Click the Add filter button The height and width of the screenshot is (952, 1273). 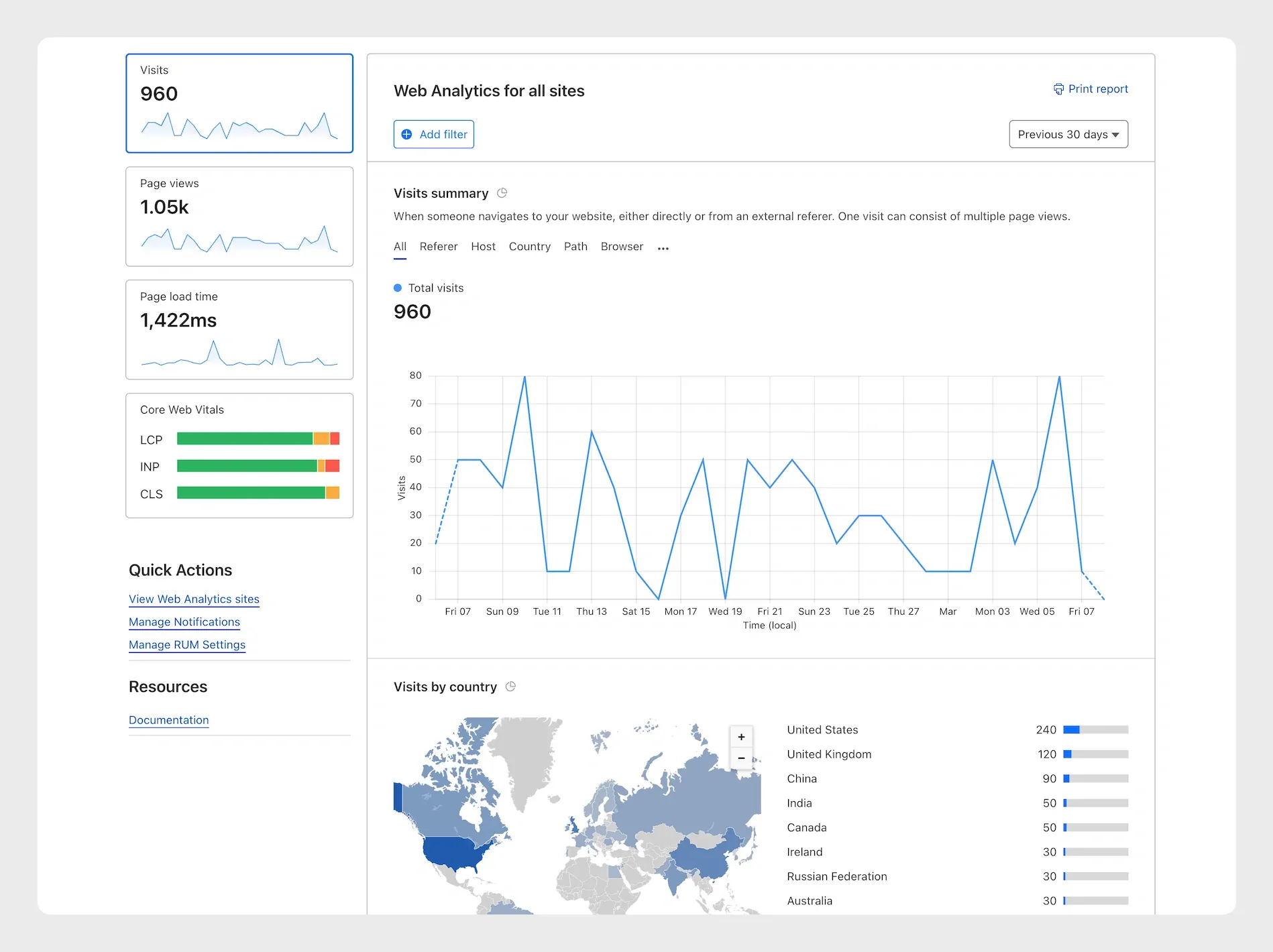[434, 134]
